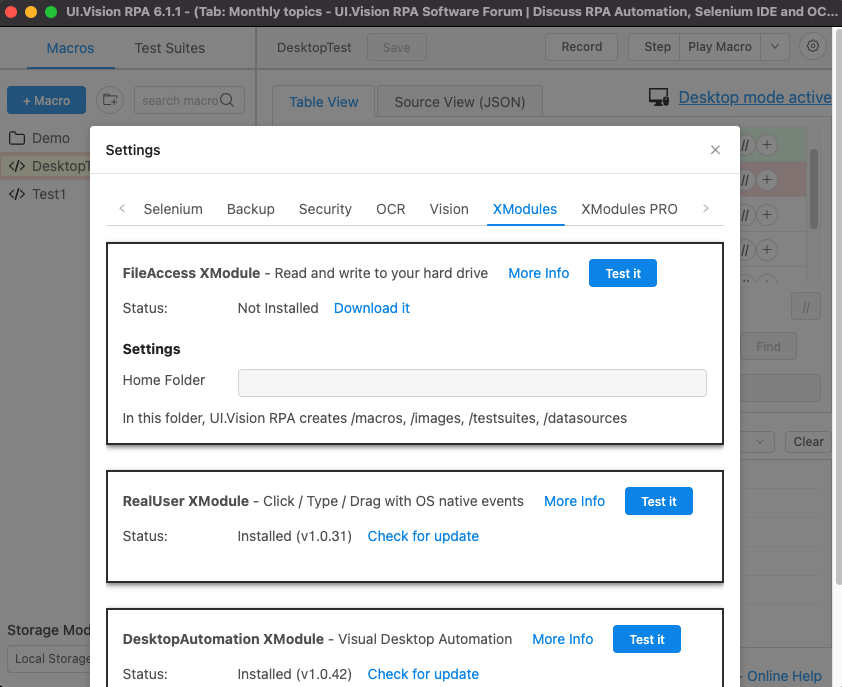The height and width of the screenshot is (687, 842).
Task: Open More Info for FileAccess XModule
Action: (539, 273)
